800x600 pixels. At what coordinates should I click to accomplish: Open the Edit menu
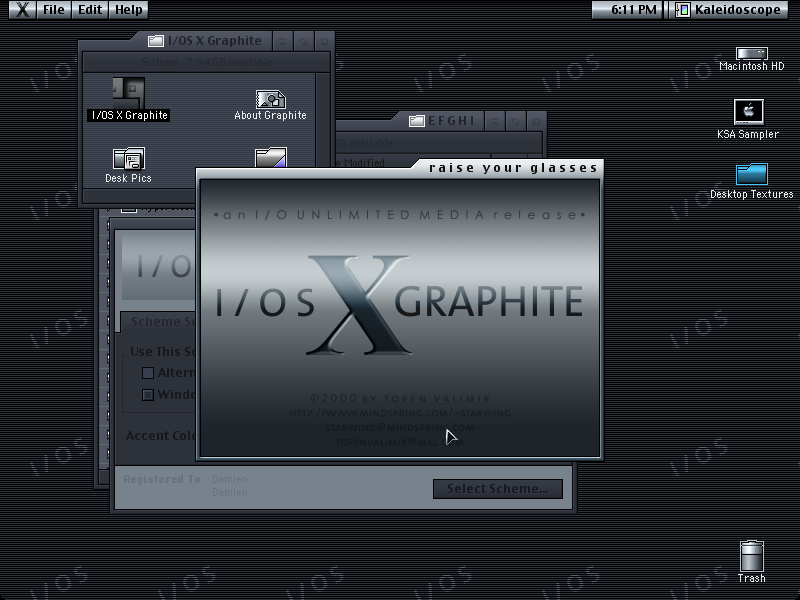(x=90, y=10)
